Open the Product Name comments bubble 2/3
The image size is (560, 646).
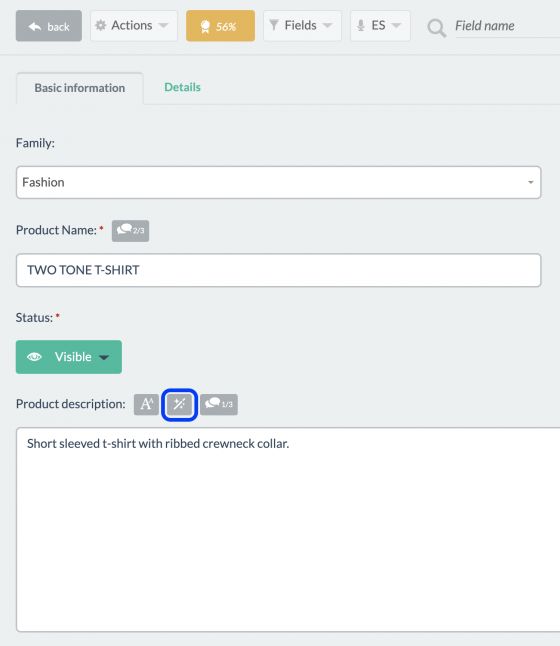[130, 231]
